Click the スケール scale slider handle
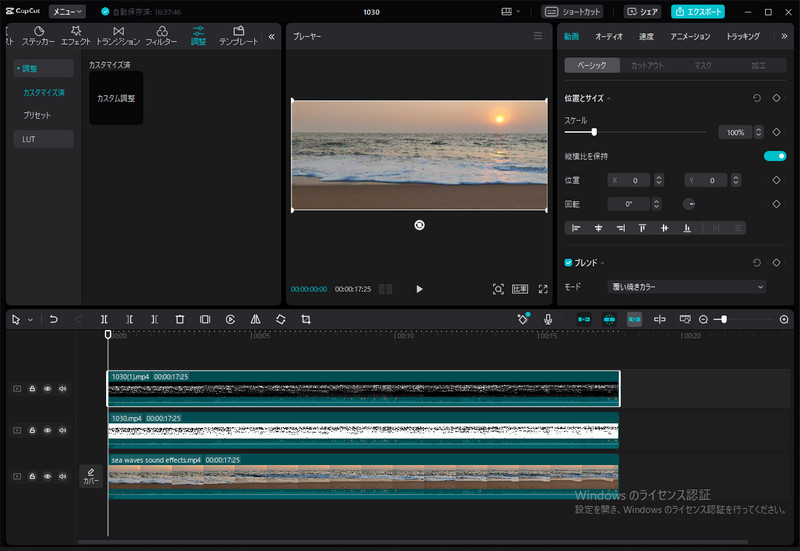This screenshot has width=800, height=551. pyautogui.click(x=594, y=132)
